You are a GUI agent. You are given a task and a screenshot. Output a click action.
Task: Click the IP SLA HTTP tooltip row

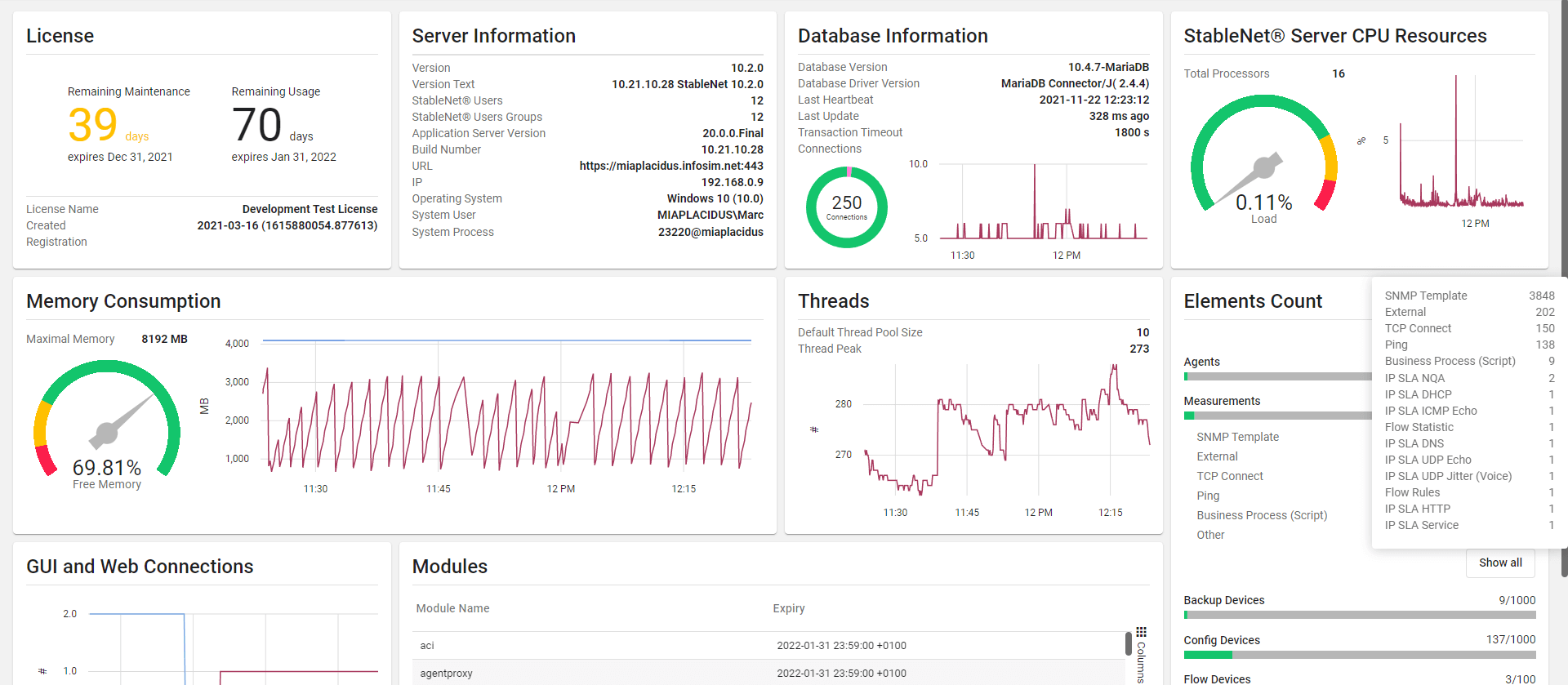(x=1470, y=509)
